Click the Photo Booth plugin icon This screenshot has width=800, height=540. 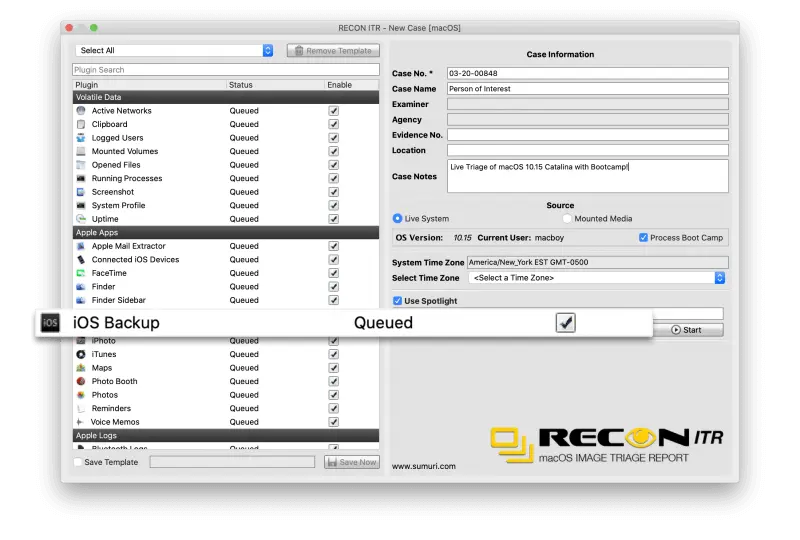[81, 381]
